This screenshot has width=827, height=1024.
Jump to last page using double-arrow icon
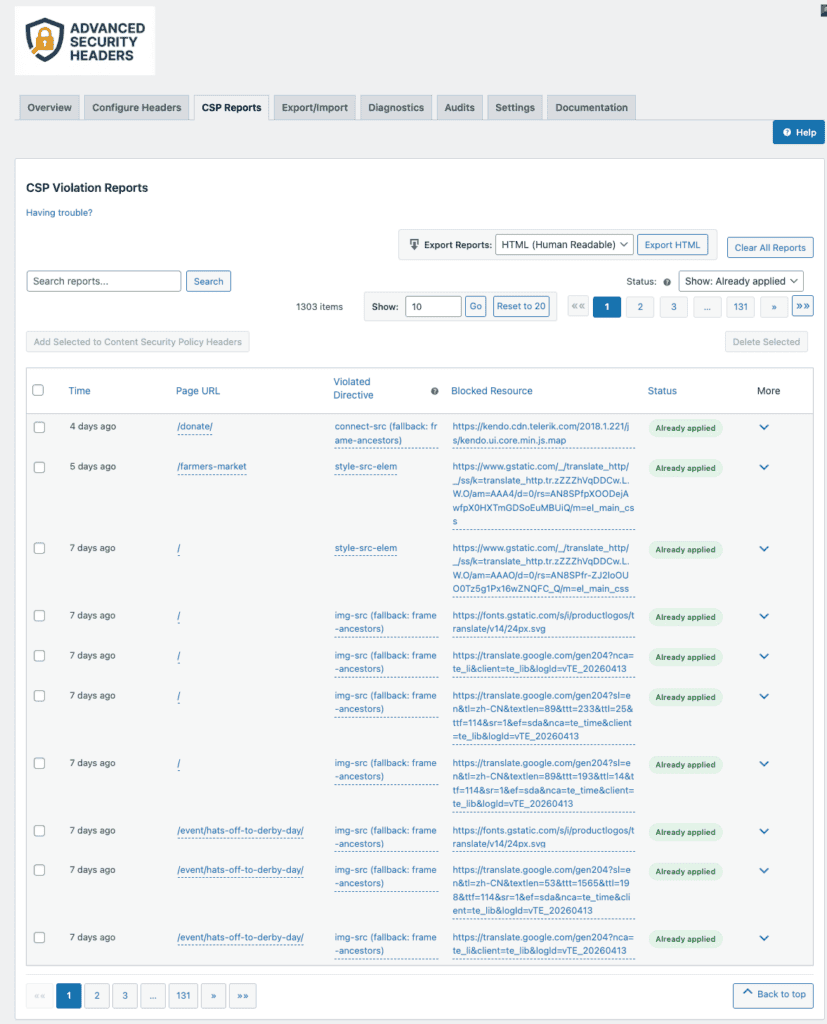(x=803, y=306)
